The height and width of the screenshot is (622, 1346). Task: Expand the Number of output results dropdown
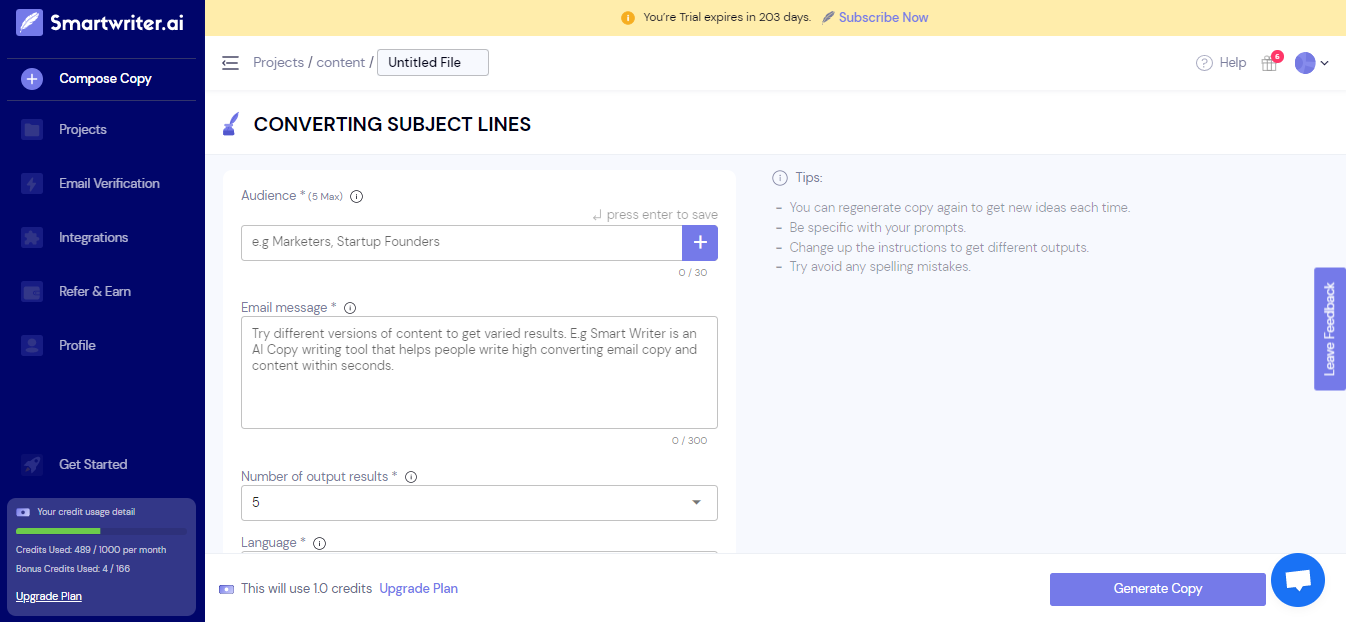[x=479, y=502]
